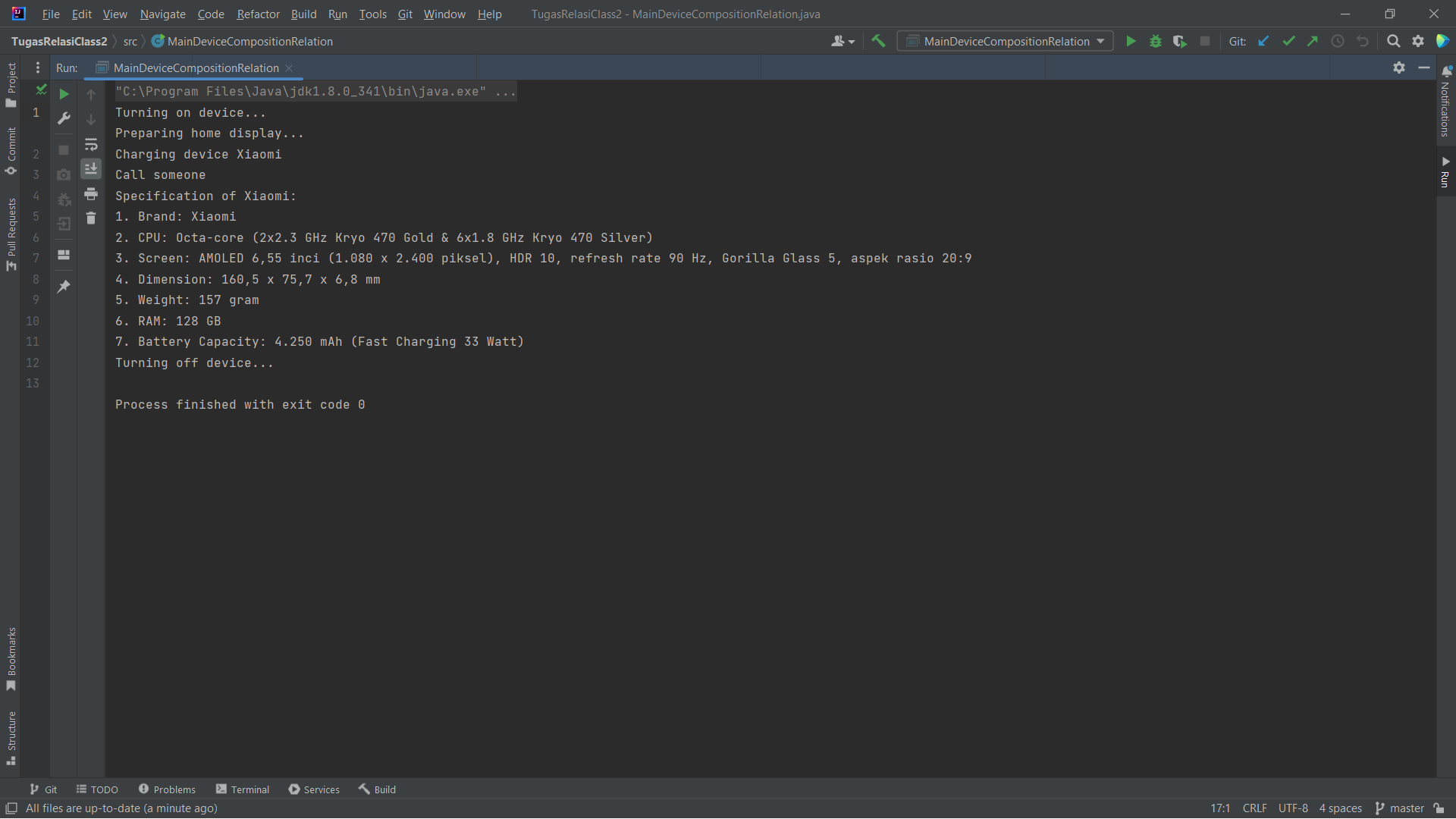
Task: Start debugging with the bug icon
Action: coord(1155,41)
